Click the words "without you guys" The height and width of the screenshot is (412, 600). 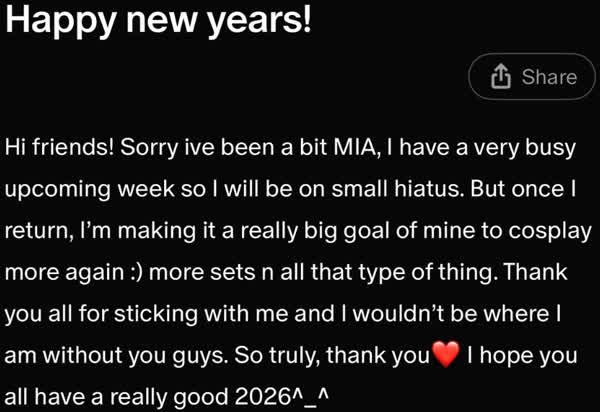coord(142,355)
